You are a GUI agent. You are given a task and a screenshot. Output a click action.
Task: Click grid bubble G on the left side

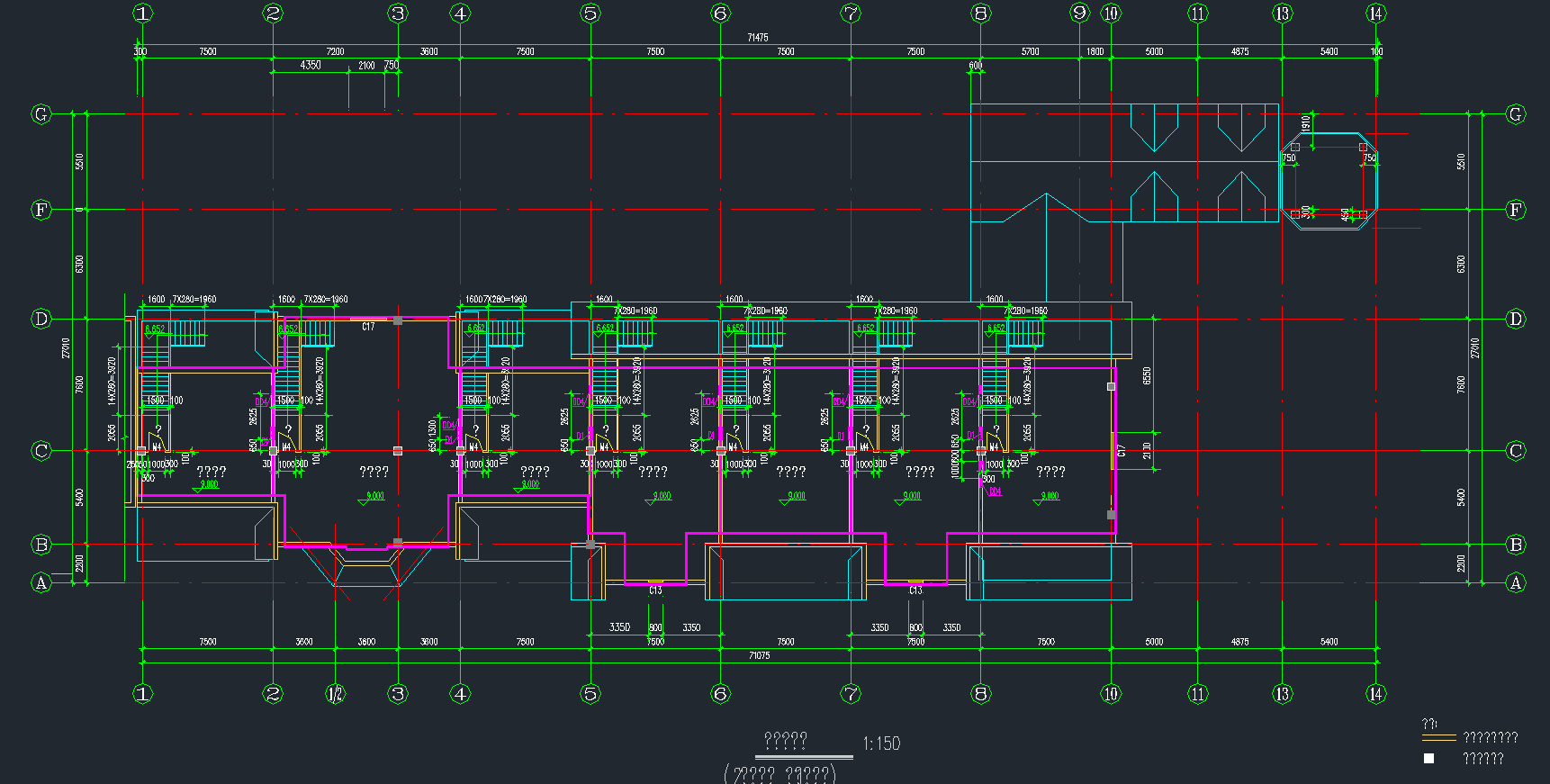click(41, 114)
